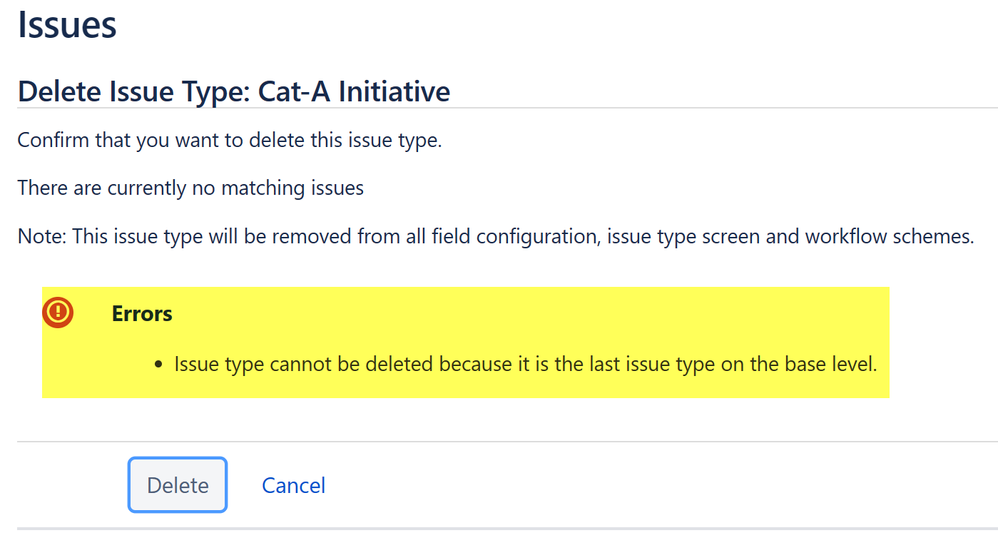Click the 'workflow schemes' words in note
The height and width of the screenshot is (558, 998).
click(889, 236)
